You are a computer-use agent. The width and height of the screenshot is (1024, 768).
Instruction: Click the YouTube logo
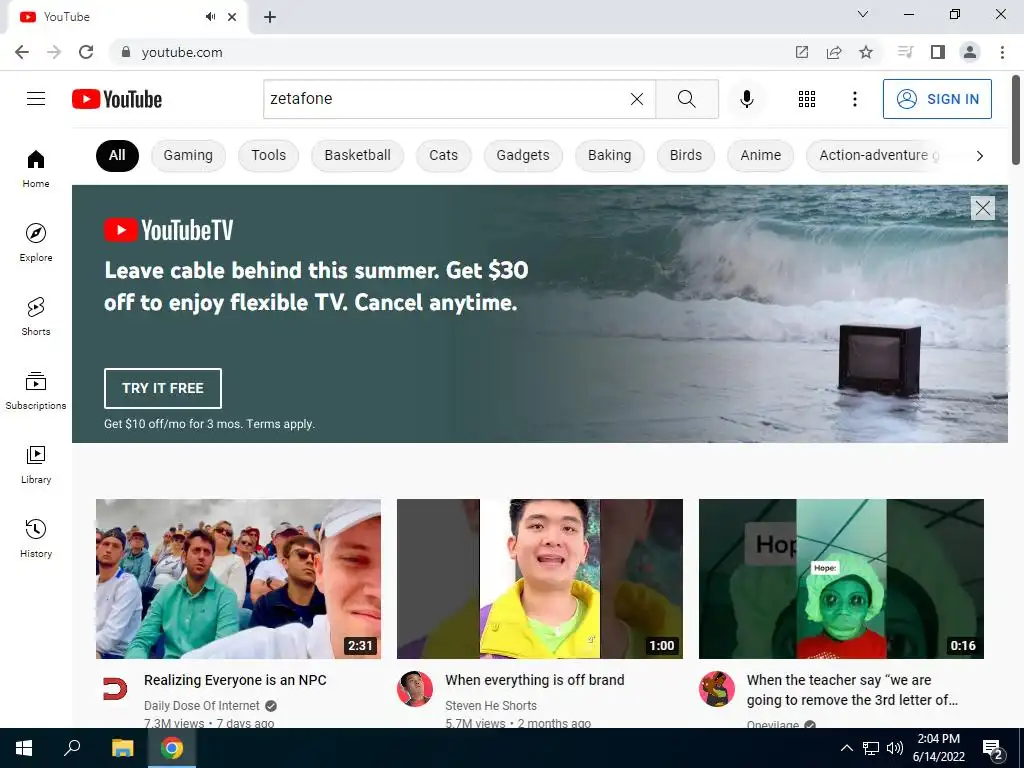pyautogui.click(x=117, y=99)
